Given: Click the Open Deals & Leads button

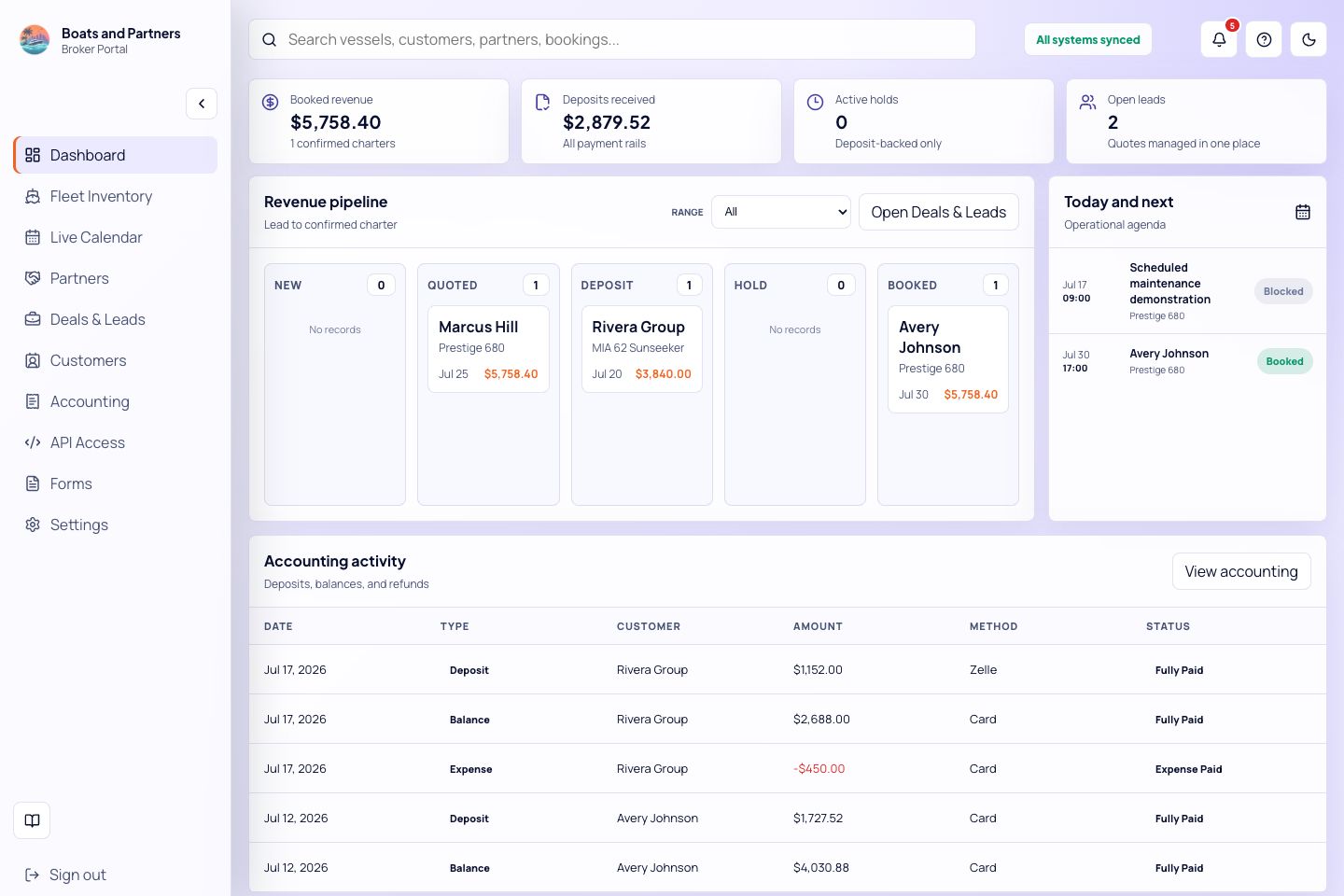Looking at the screenshot, I should coord(939,212).
